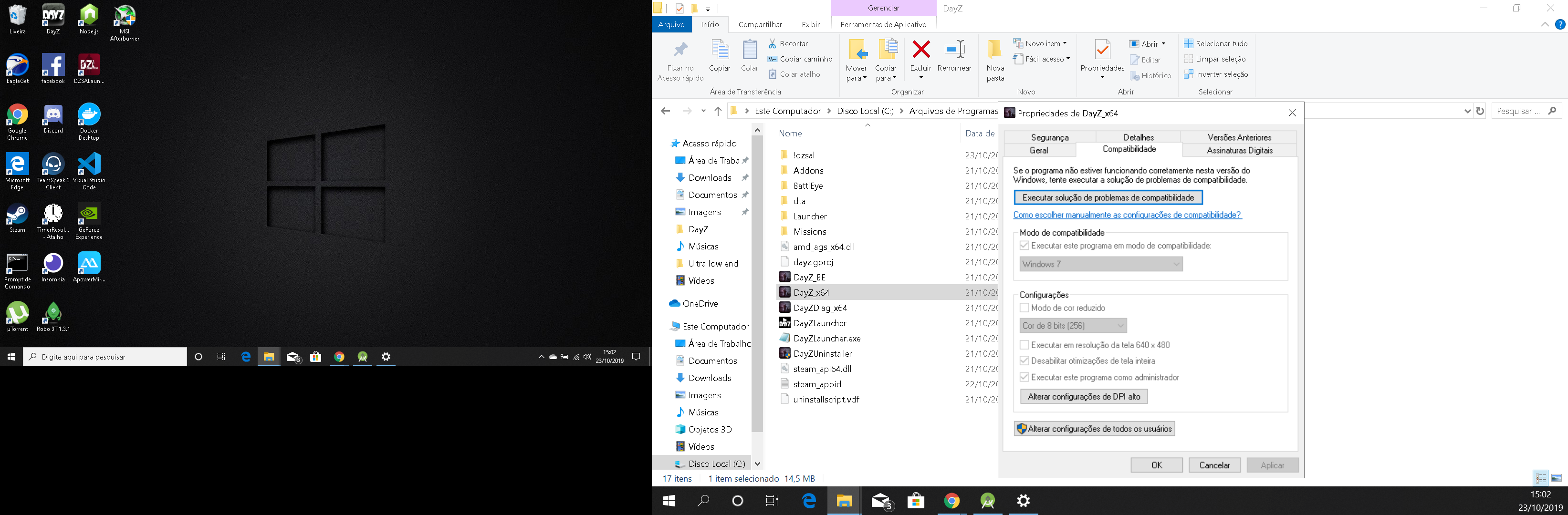Open the Cor de 8 bits dropdown
The height and width of the screenshot is (515, 1568).
(x=1073, y=325)
